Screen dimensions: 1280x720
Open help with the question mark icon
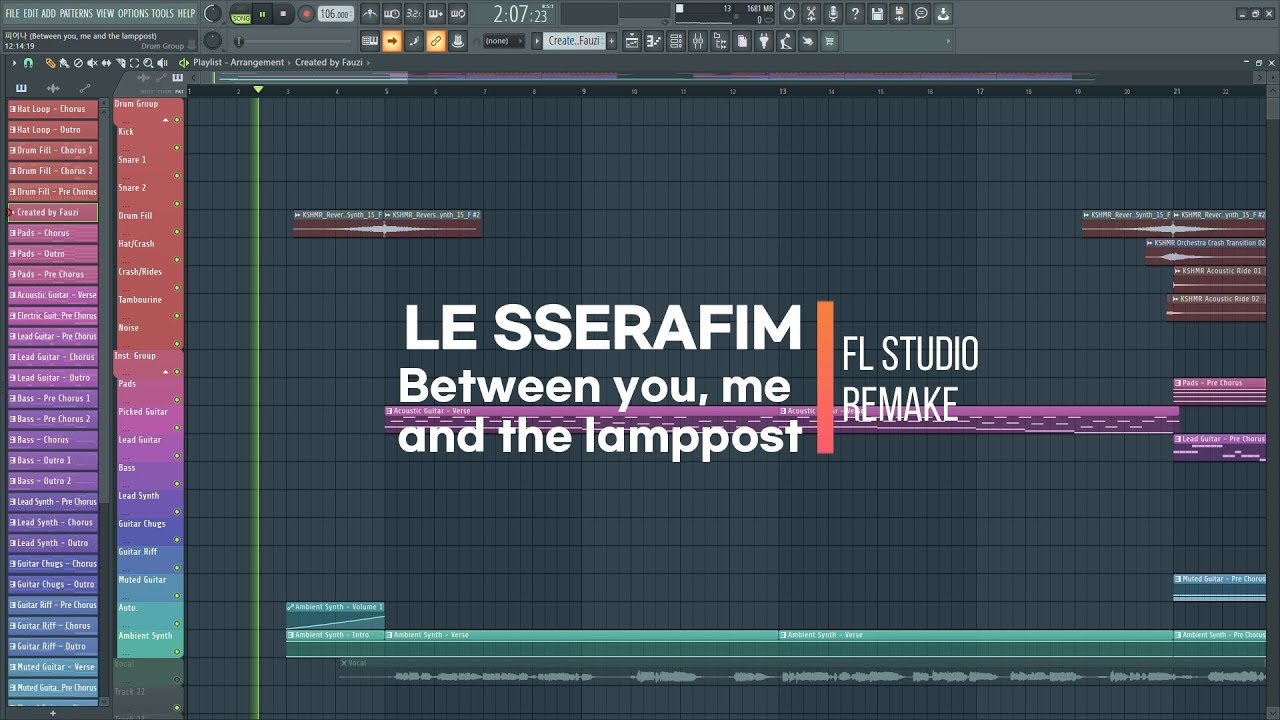point(855,14)
